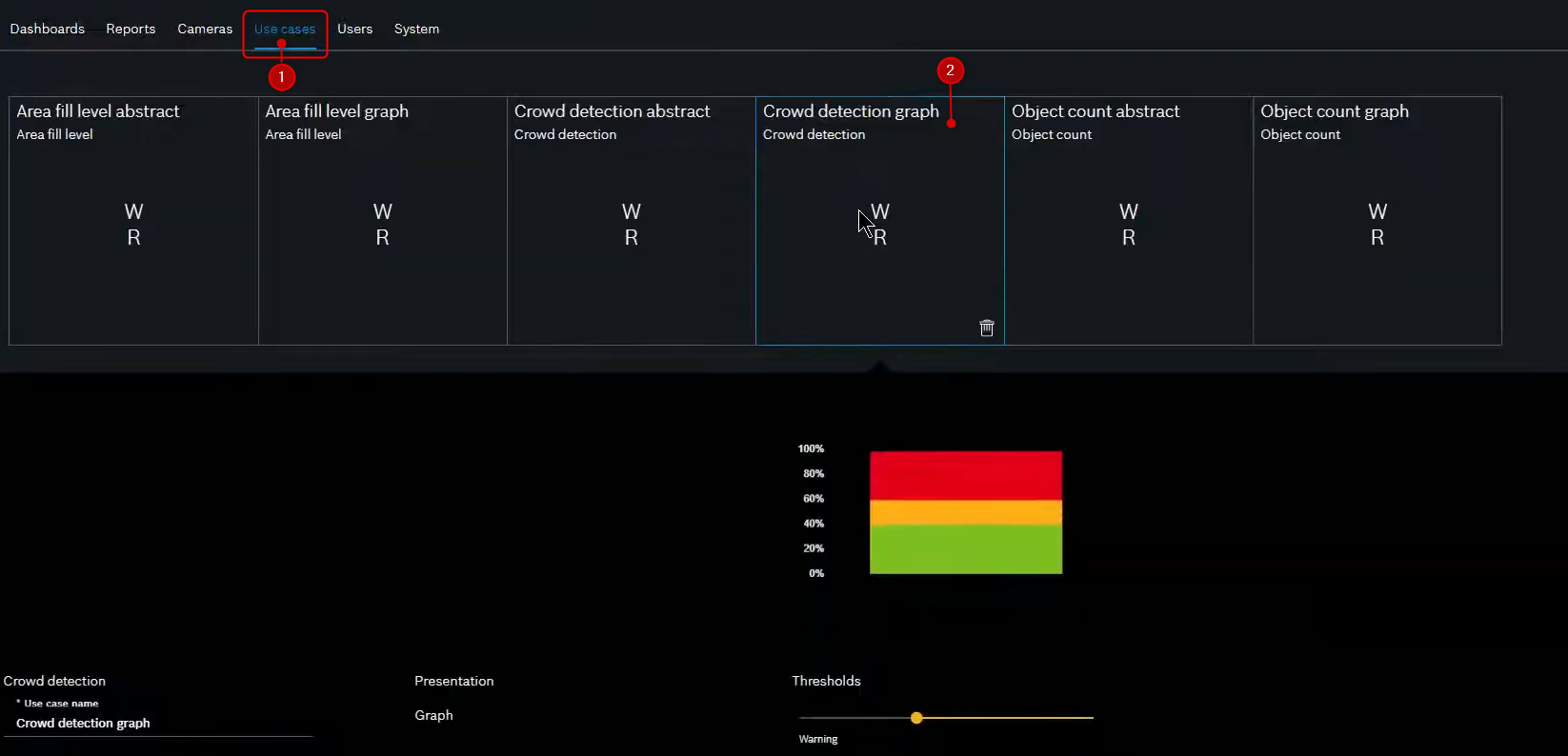
Task: Choose the Crowd detection abstract card
Action: (x=631, y=221)
